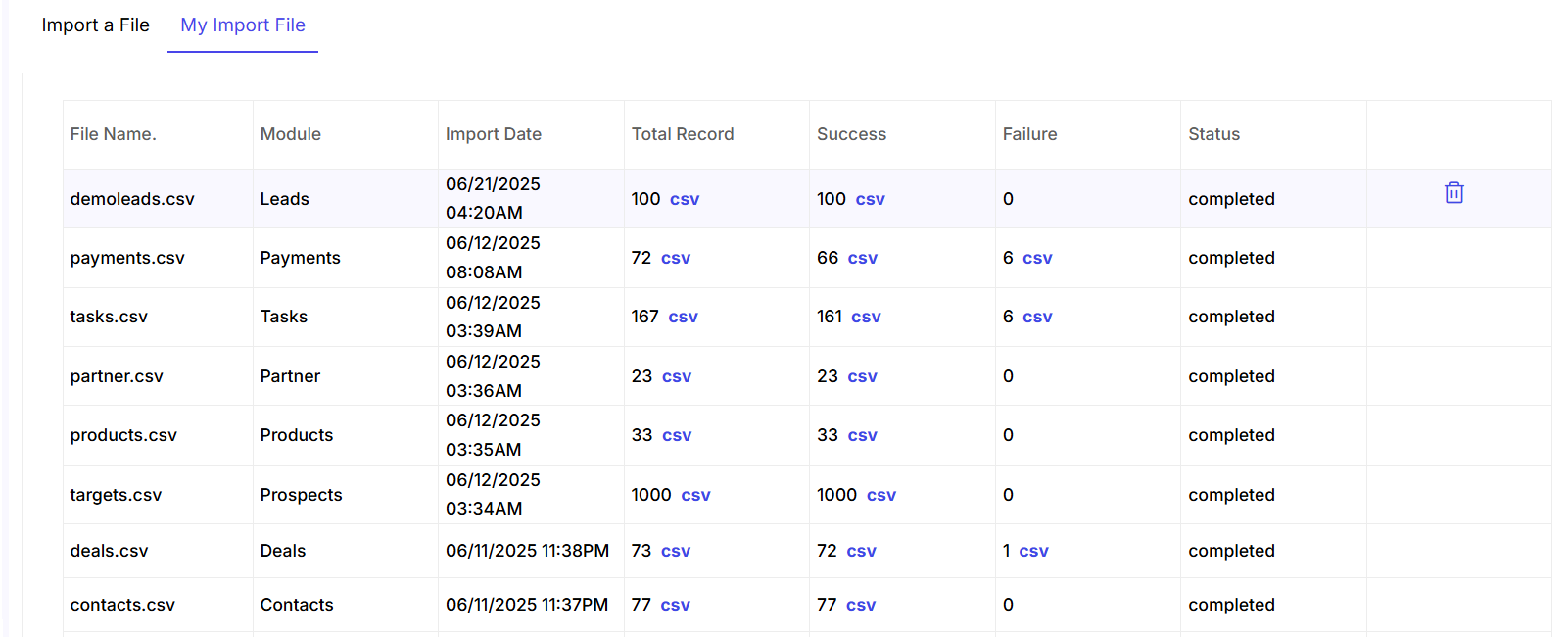This screenshot has width=1568, height=637.
Task: Download total record csv for demoleads.csv
Action: (685, 199)
